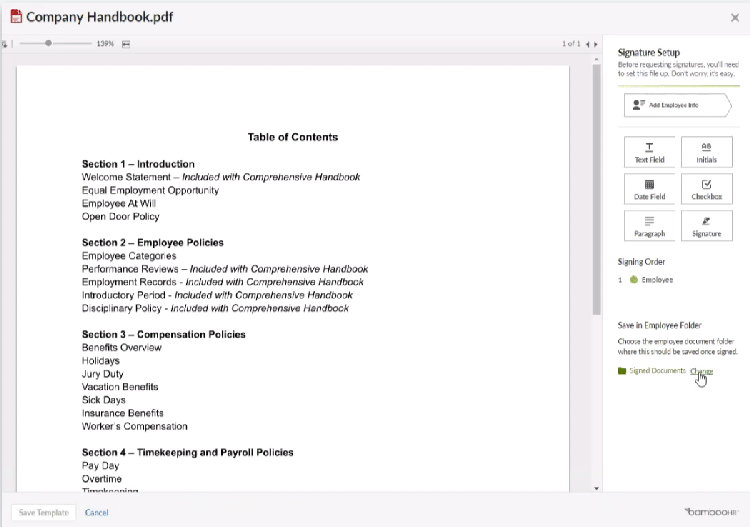The width and height of the screenshot is (750, 527).
Task: Add an Initials field
Action: [x=706, y=152]
